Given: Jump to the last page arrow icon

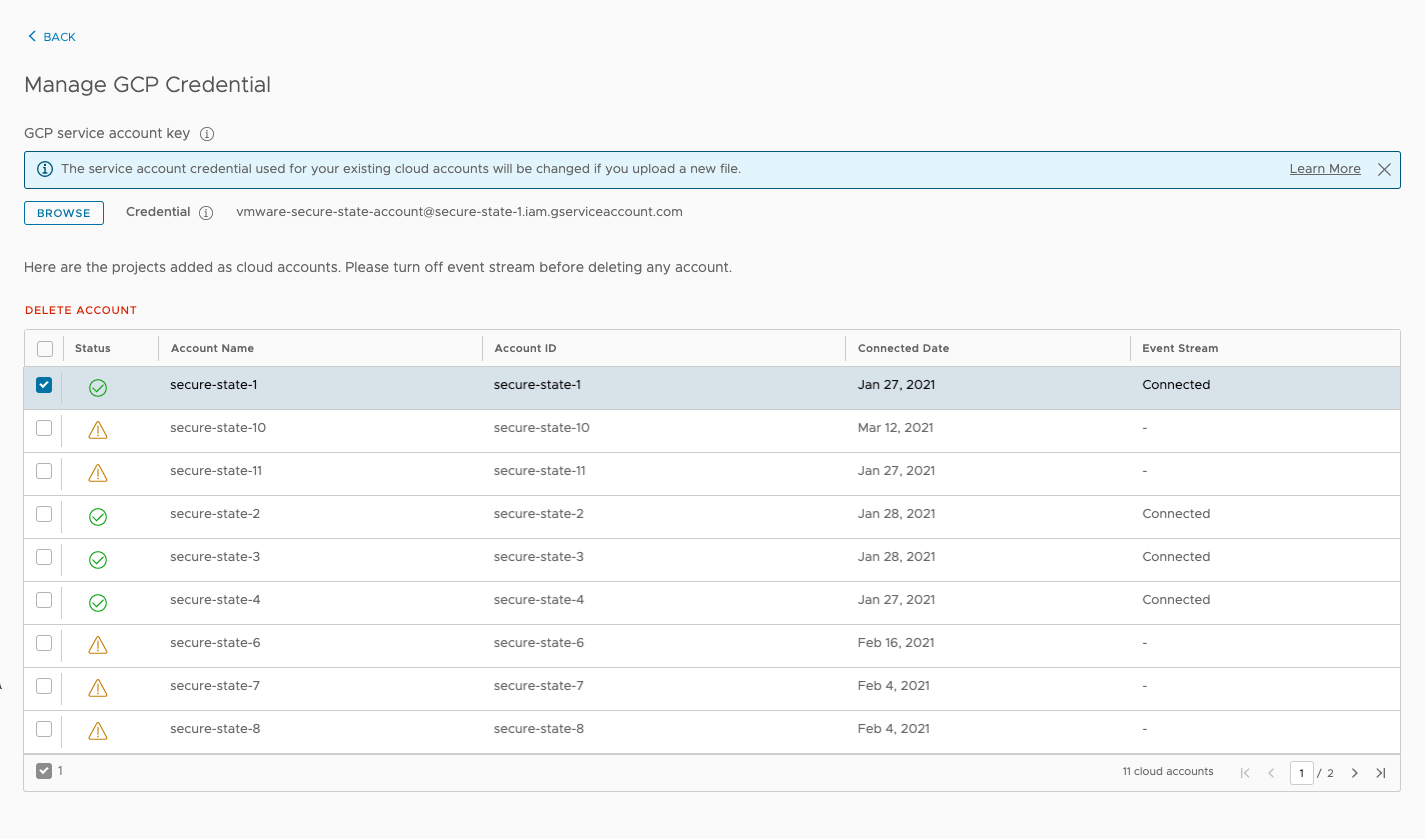Looking at the screenshot, I should 1381,772.
